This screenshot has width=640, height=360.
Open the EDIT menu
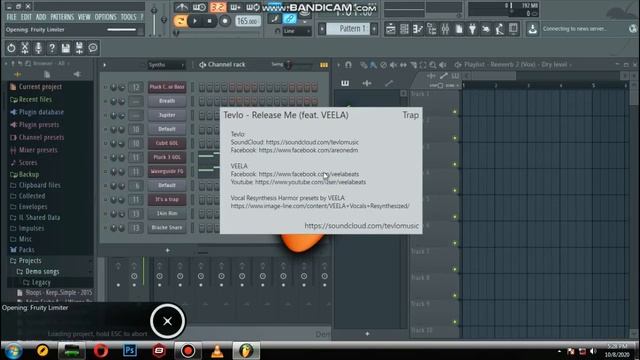click(26, 17)
